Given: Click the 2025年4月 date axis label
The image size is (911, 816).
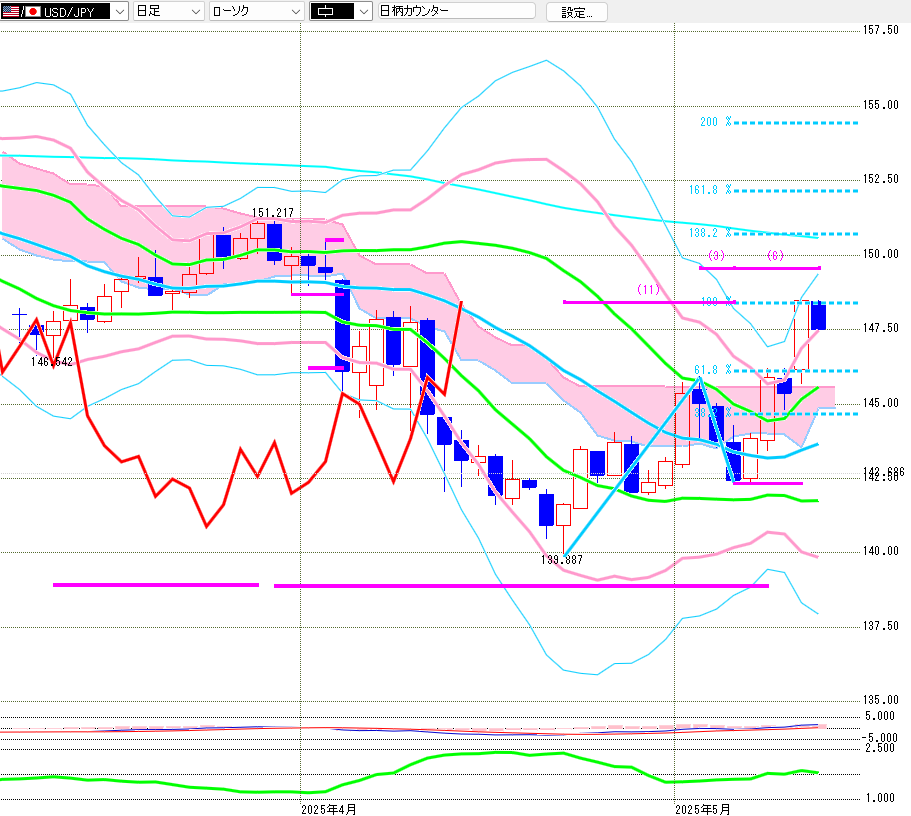Looking at the screenshot, I should [x=329, y=810].
